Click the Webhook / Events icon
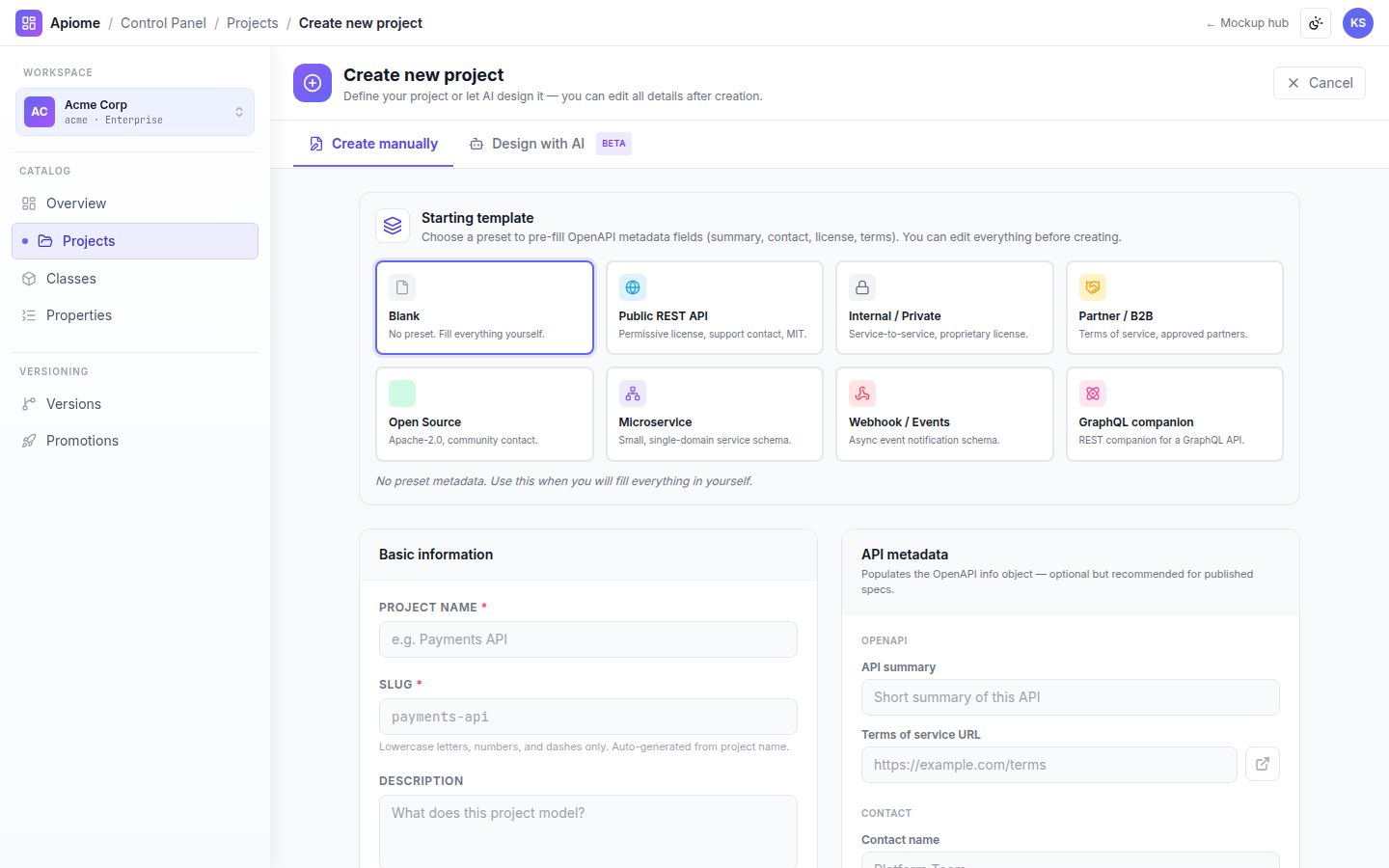 (862, 393)
